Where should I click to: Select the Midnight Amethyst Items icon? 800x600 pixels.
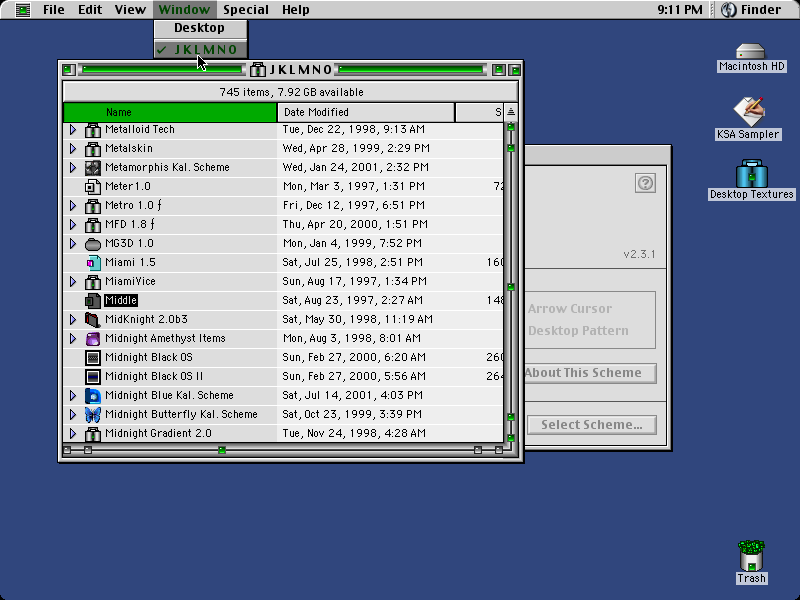(92, 338)
